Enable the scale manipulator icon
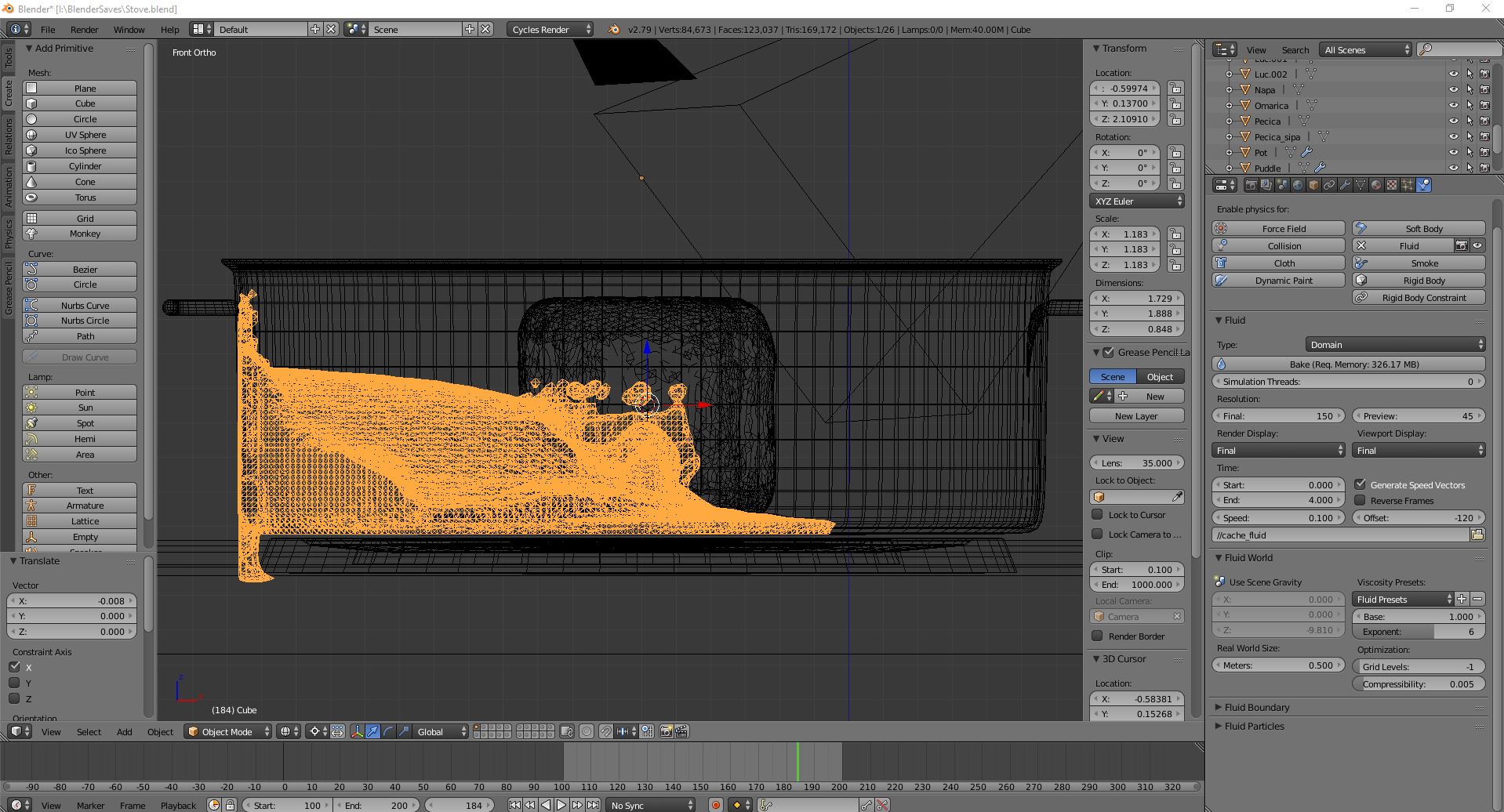Image resolution: width=1504 pixels, height=812 pixels. pos(404,731)
